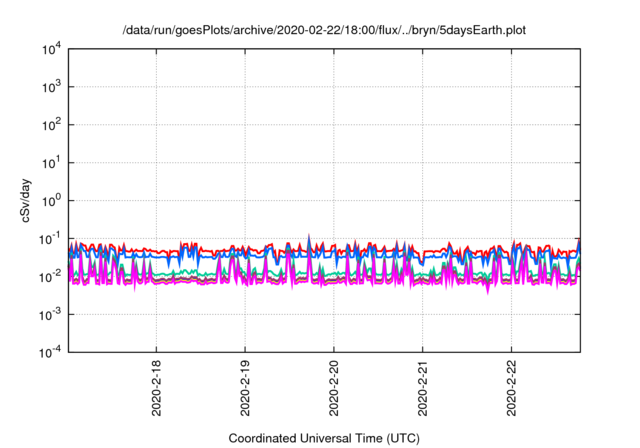640x448 pixels.
Task: Click the 2020-2-22 date tick label
Action: click(x=511, y=388)
